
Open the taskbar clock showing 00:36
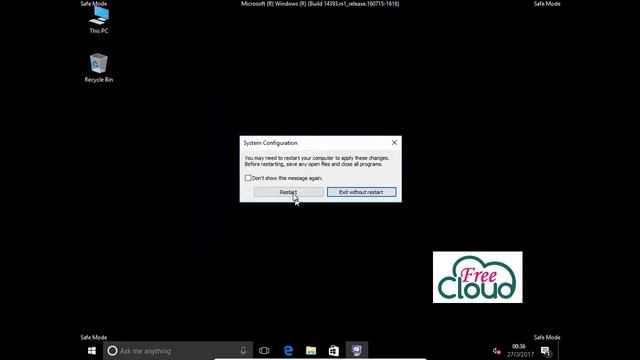click(x=520, y=351)
